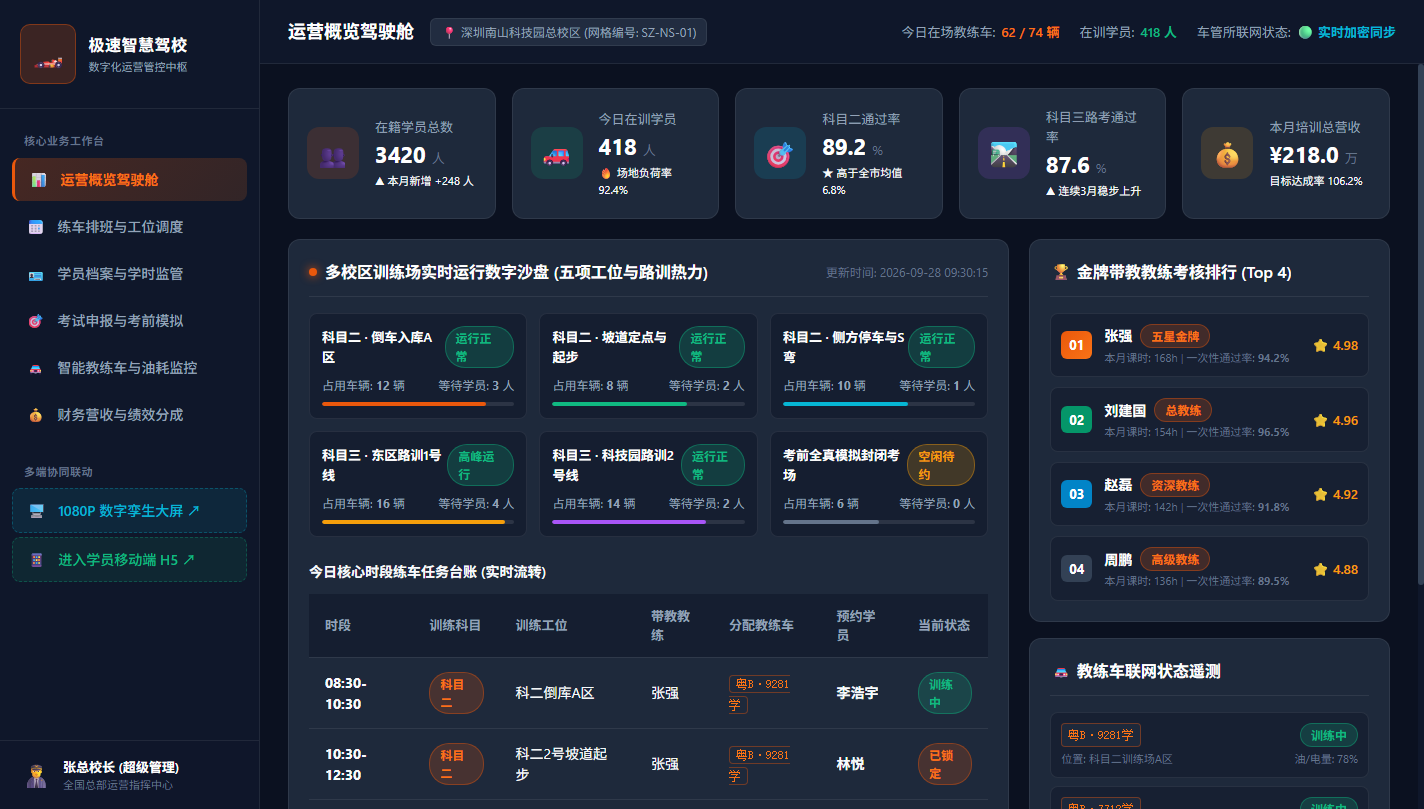Click the 科目三 · 科技园路训2号线 card title

pyautogui.click(x=613, y=465)
